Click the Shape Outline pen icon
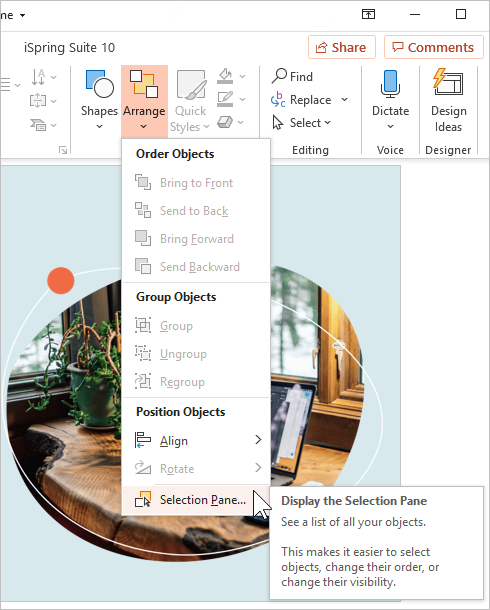This screenshot has height=610, width=490. point(225,99)
